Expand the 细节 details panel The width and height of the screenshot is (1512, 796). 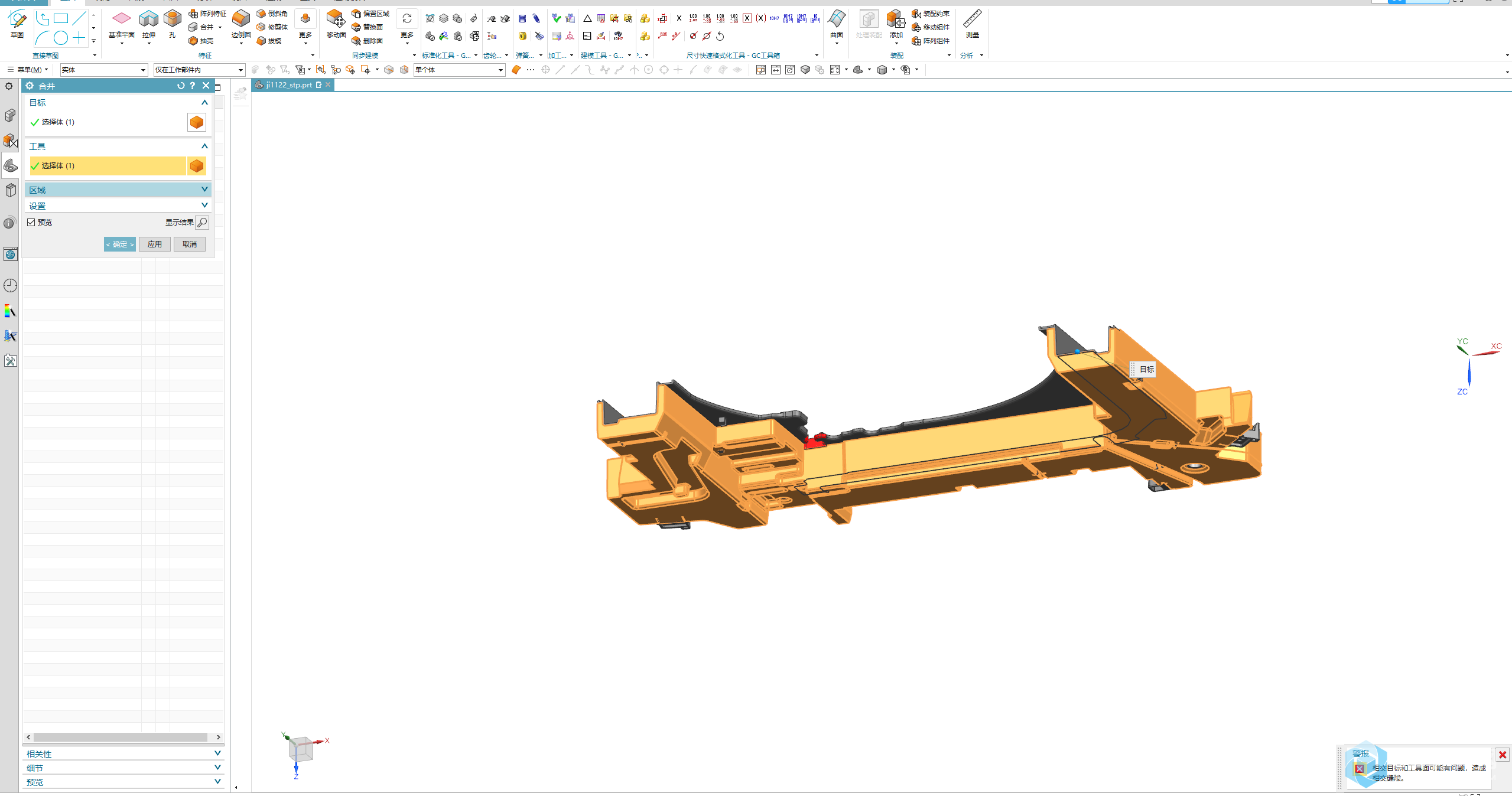pyautogui.click(x=217, y=768)
